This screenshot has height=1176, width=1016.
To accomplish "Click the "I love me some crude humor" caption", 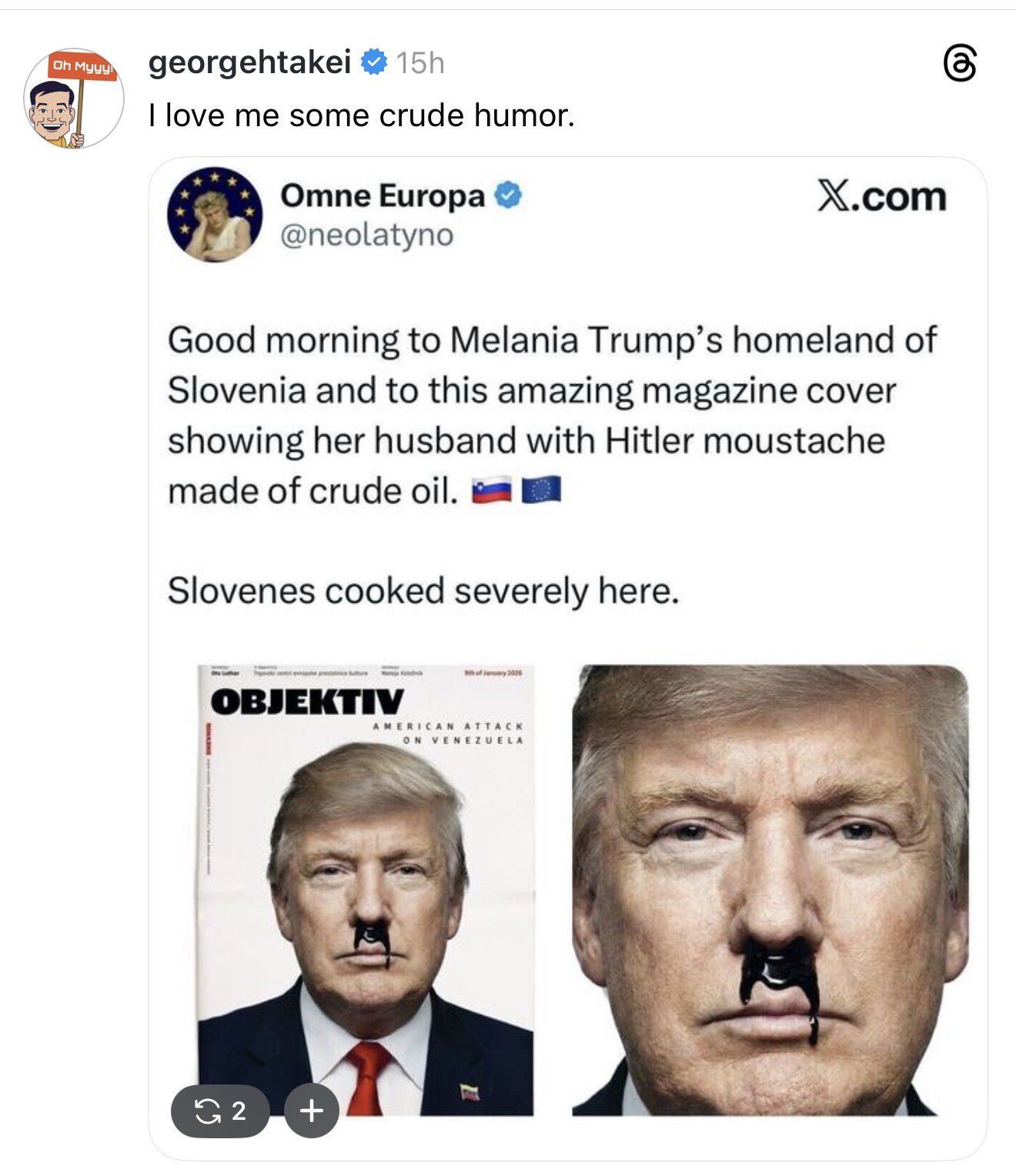I will pos(362,116).
